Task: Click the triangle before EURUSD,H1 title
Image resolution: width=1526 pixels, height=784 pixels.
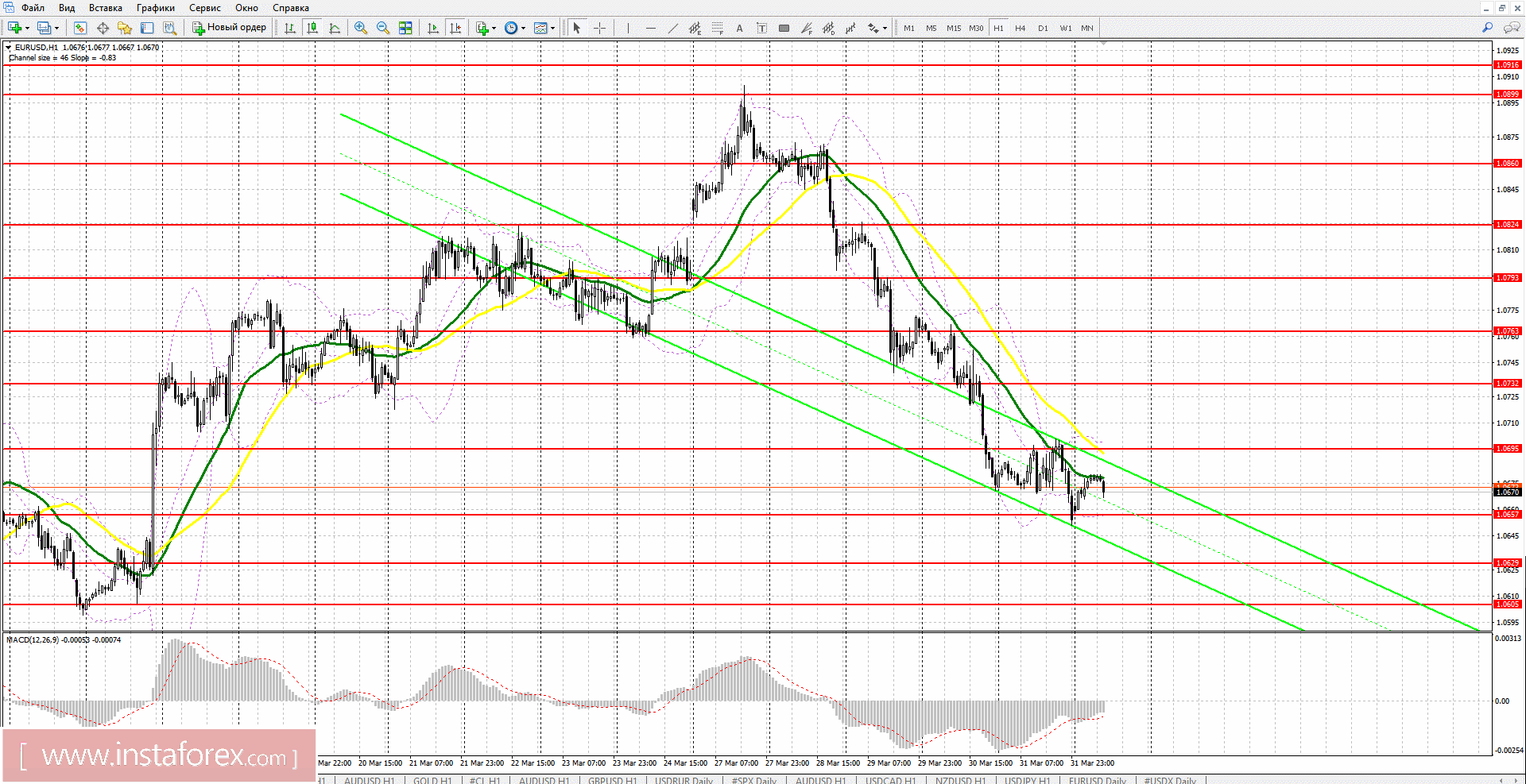Action: pos(9,48)
